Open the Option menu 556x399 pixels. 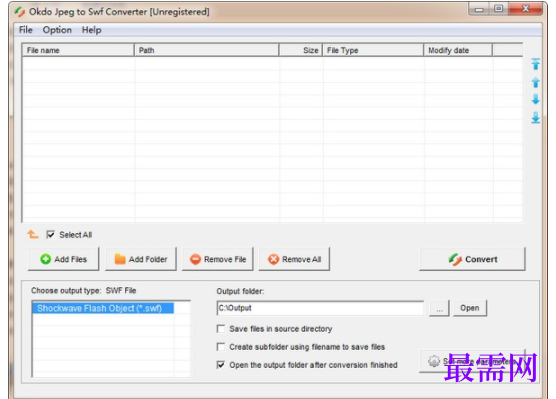pyautogui.click(x=57, y=30)
